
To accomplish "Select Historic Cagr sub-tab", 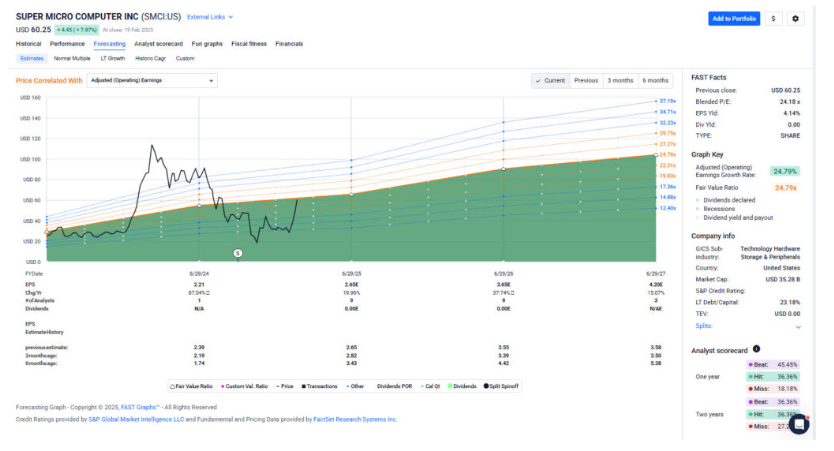I will point(151,59).
